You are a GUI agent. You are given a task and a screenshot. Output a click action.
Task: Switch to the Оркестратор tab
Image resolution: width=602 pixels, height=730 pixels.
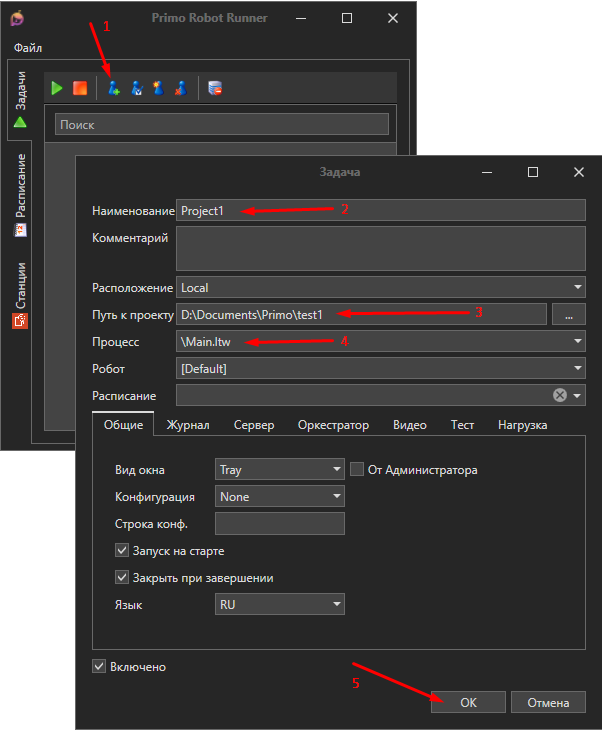click(333, 425)
